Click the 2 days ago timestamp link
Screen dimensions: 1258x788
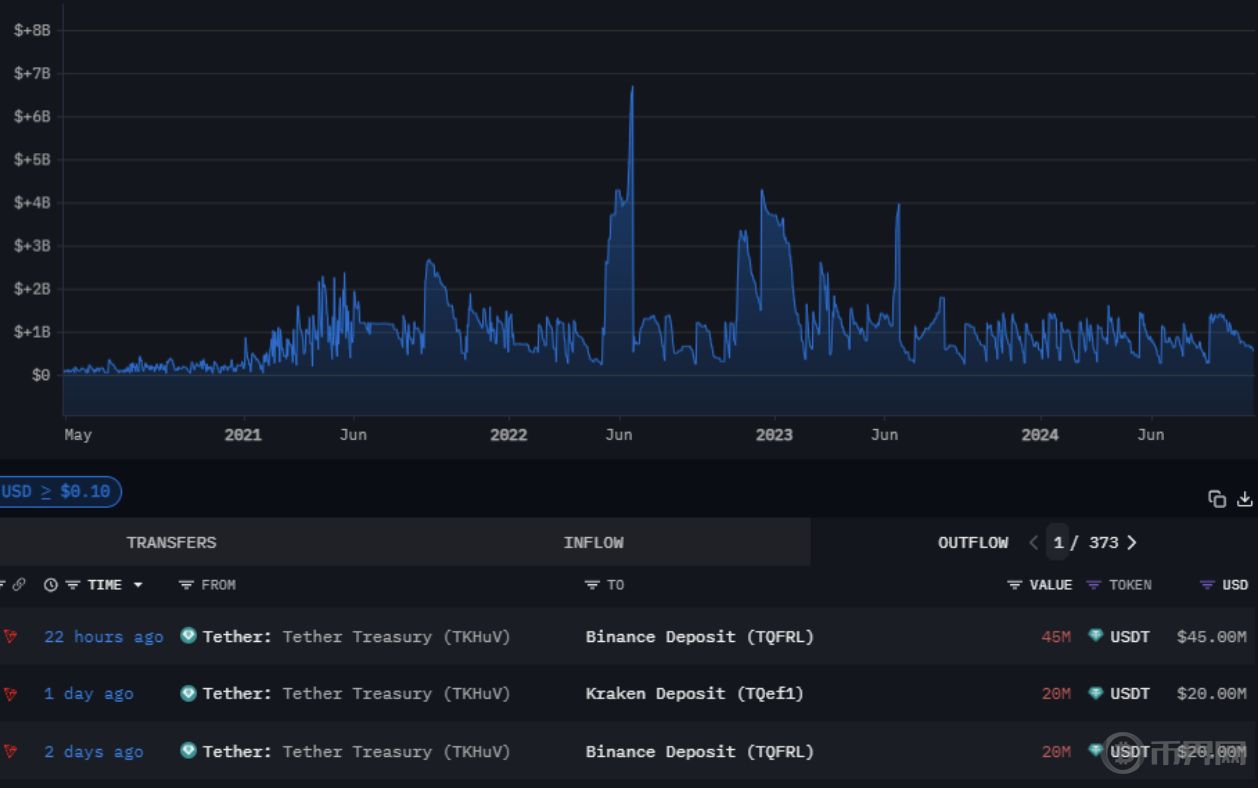[93, 751]
